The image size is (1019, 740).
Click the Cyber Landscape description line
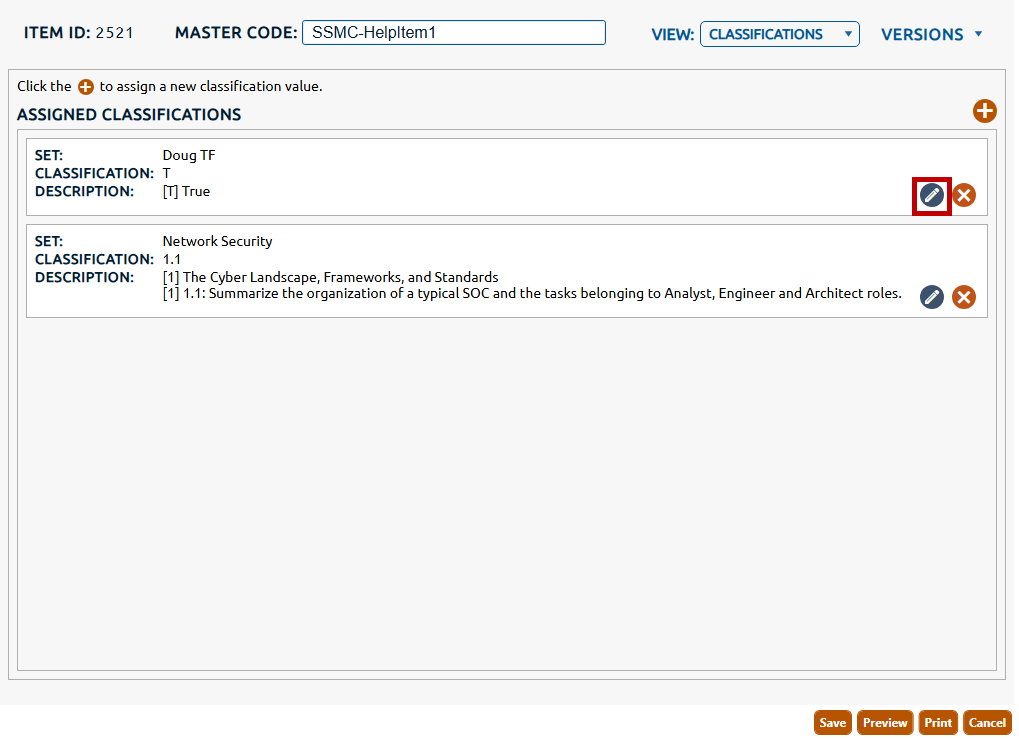(x=330, y=277)
